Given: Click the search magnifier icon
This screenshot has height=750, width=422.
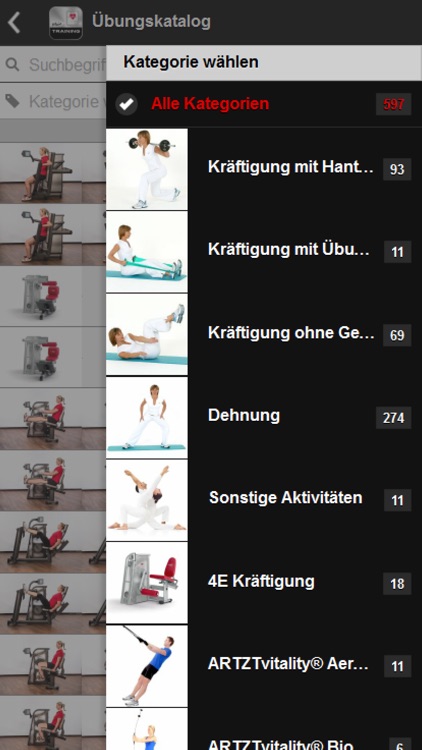Looking at the screenshot, I should 12,65.
